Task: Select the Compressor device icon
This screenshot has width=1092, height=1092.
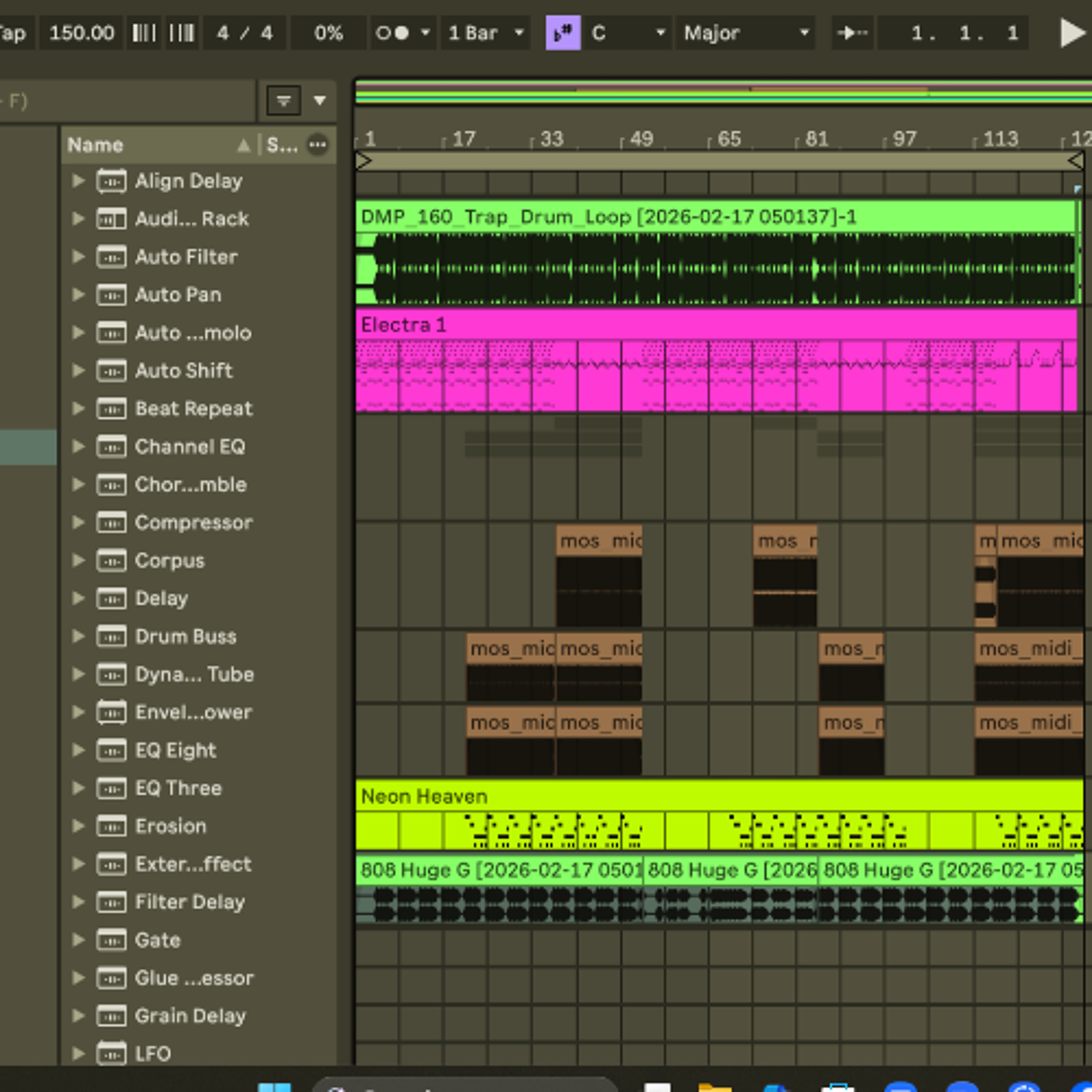Action: [x=111, y=522]
